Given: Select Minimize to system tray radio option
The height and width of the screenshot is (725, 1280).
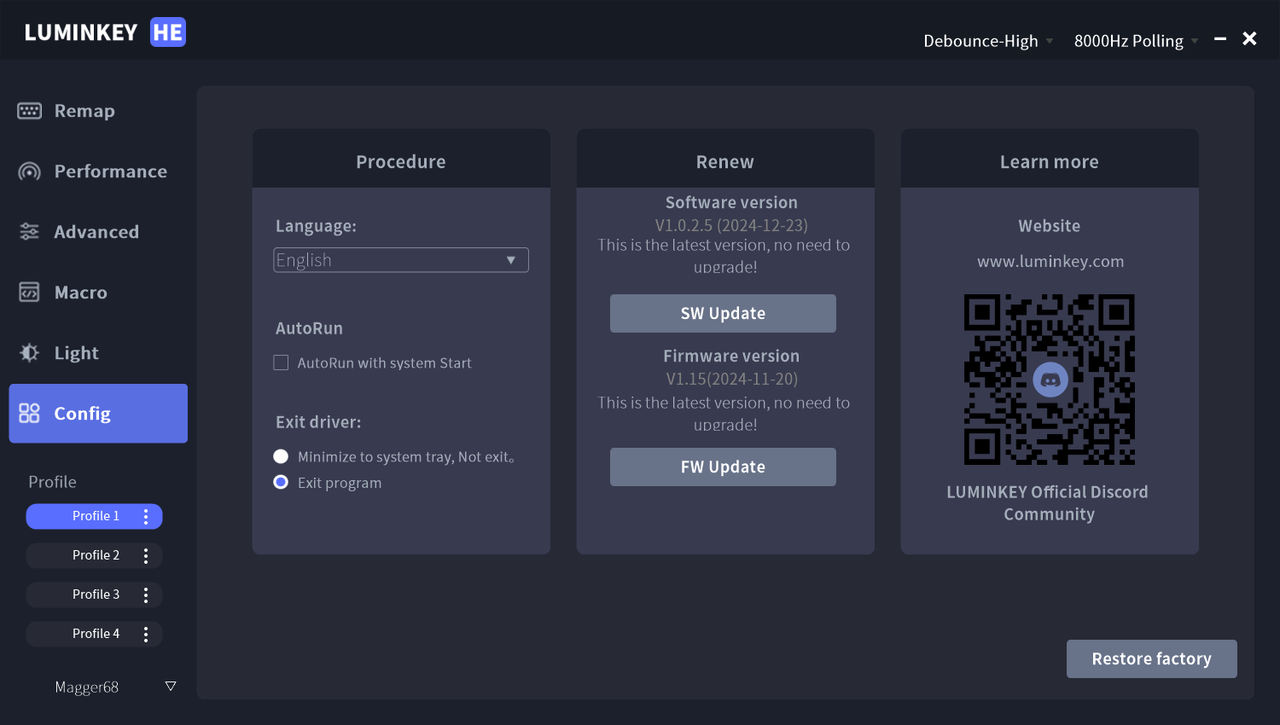Looking at the screenshot, I should (281, 456).
